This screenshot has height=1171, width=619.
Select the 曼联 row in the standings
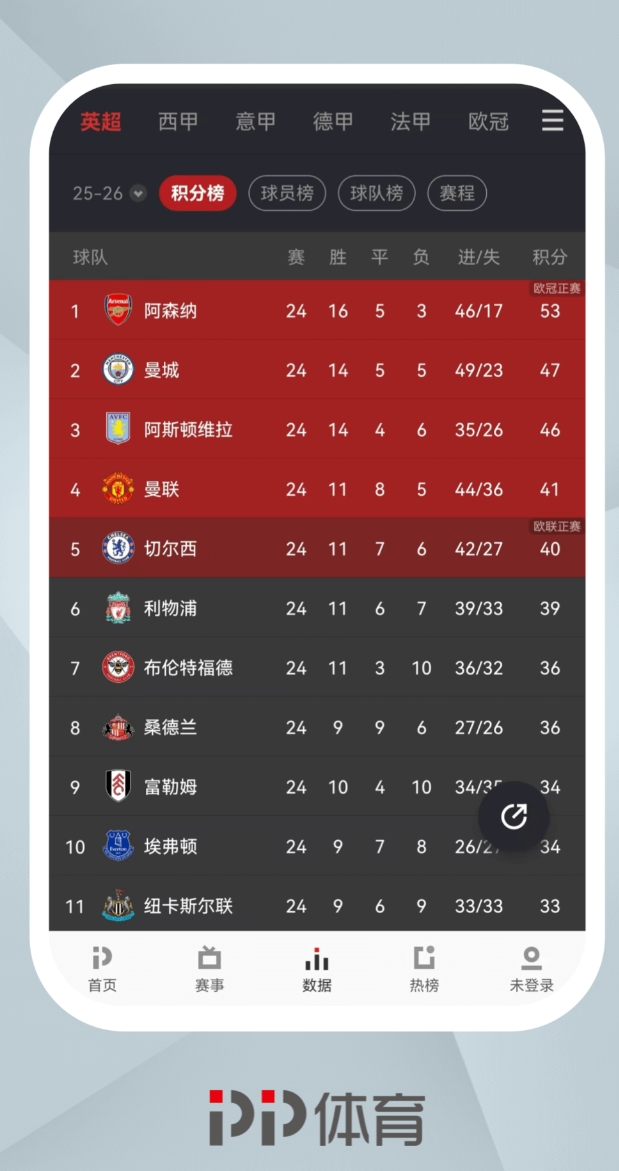click(x=300, y=489)
